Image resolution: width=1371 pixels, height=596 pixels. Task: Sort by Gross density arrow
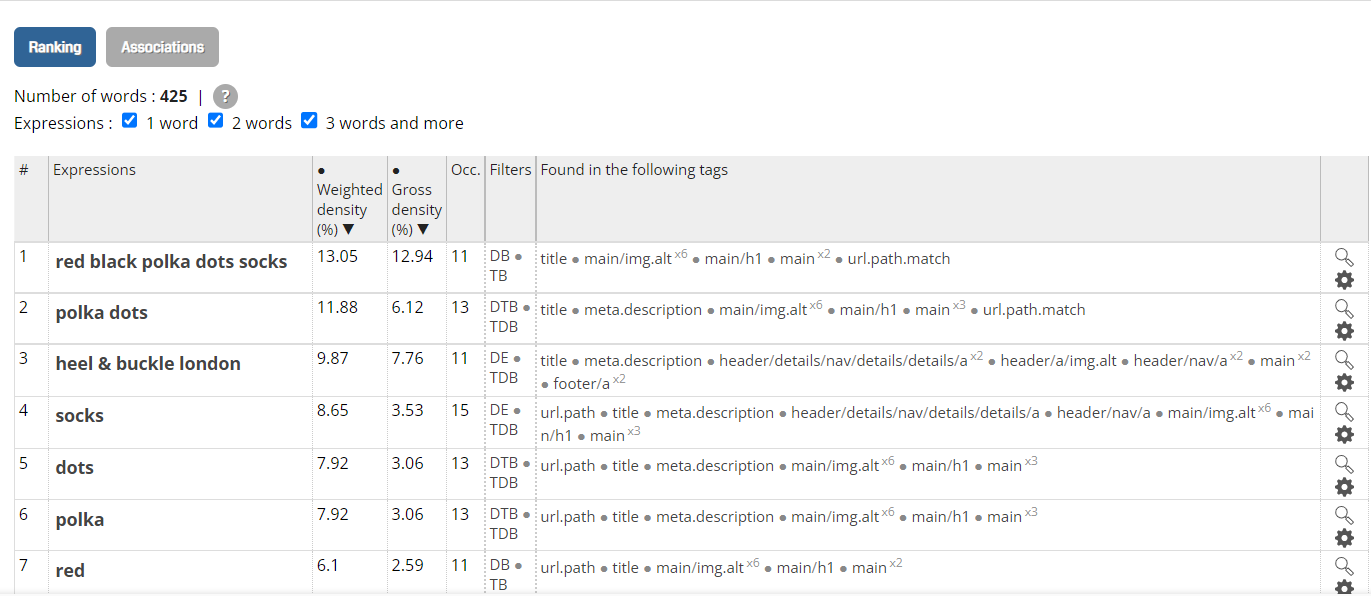pos(422,230)
